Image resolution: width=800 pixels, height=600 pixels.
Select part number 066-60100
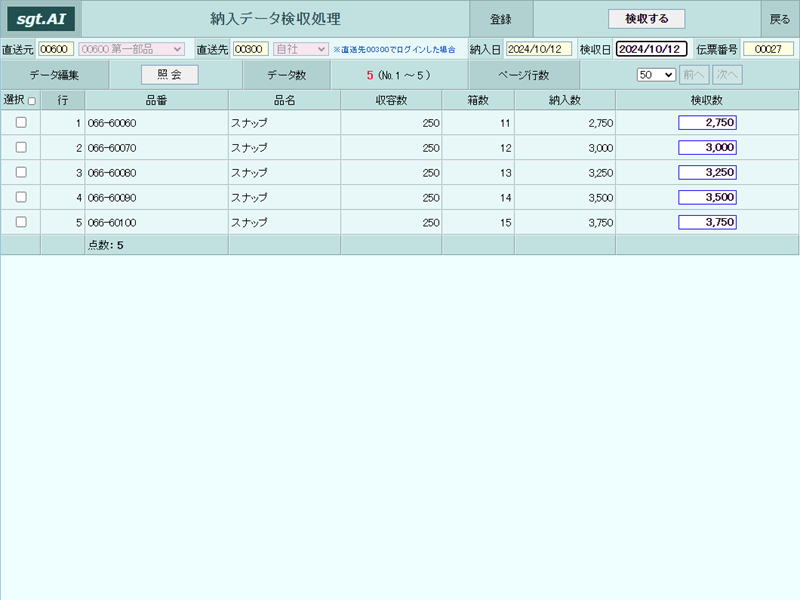(112, 222)
